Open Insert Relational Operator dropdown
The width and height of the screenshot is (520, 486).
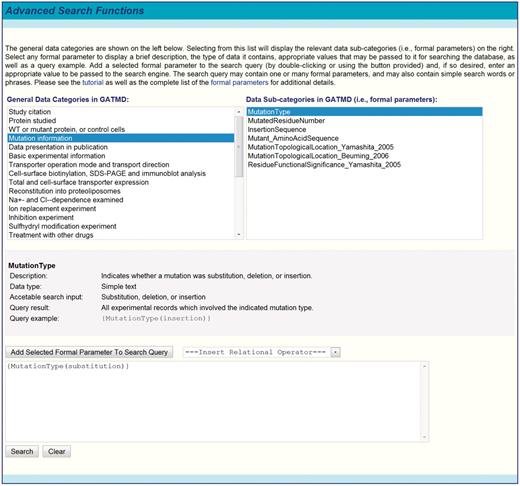[262, 352]
